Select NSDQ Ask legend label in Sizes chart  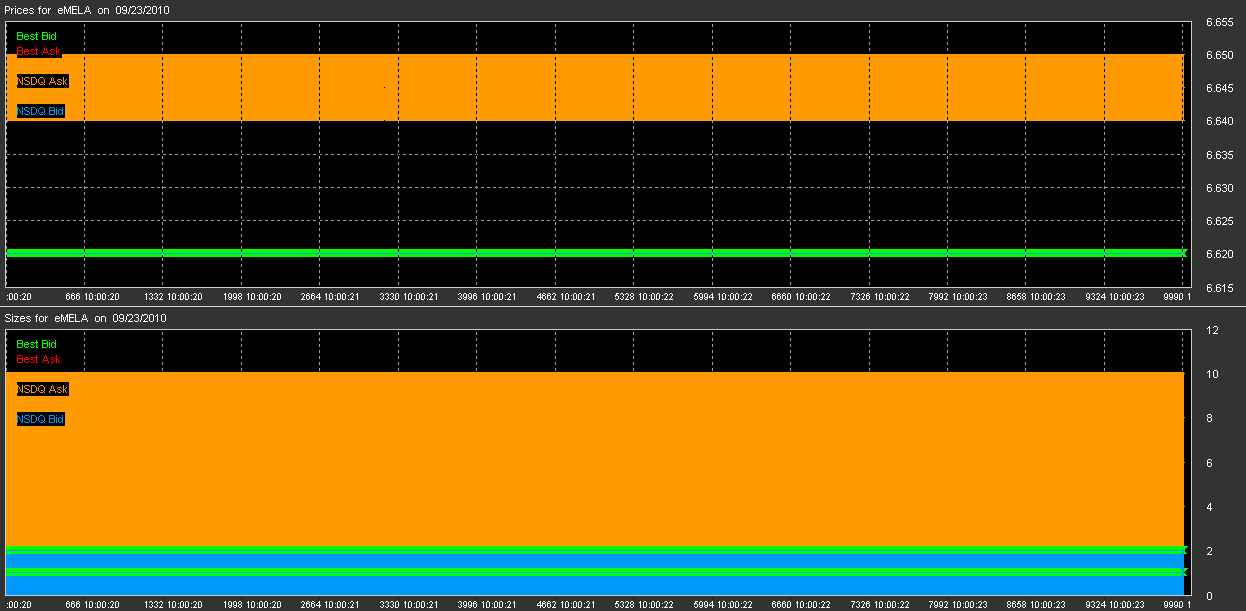tap(42, 389)
